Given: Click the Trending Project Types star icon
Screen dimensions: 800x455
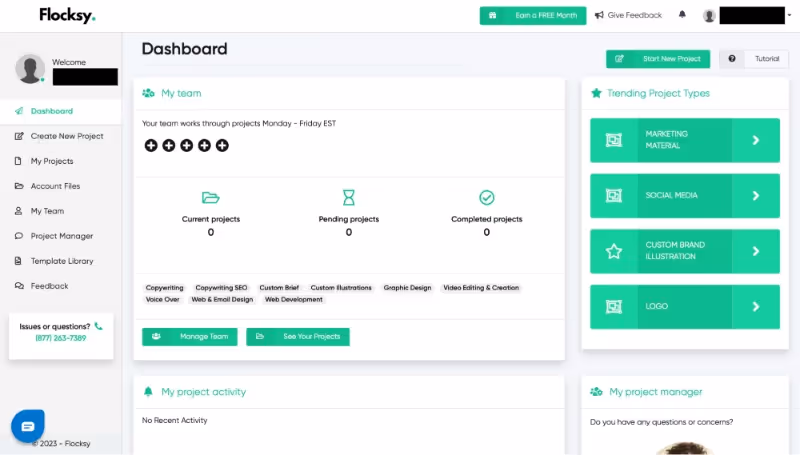Looking at the screenshot, I should pyautogui.click(x=596, y=93).
